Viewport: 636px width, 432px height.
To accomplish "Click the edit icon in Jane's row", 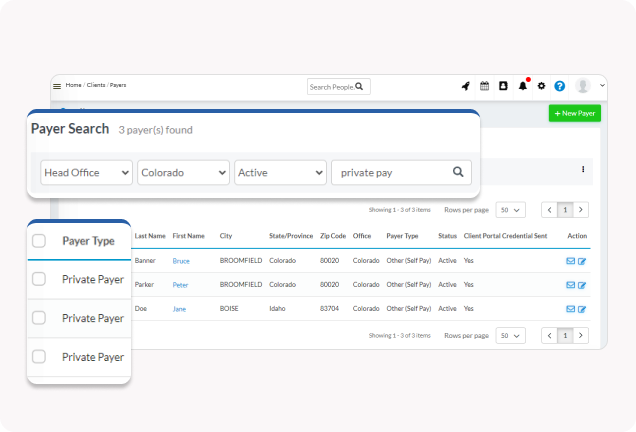I will 582,309.
